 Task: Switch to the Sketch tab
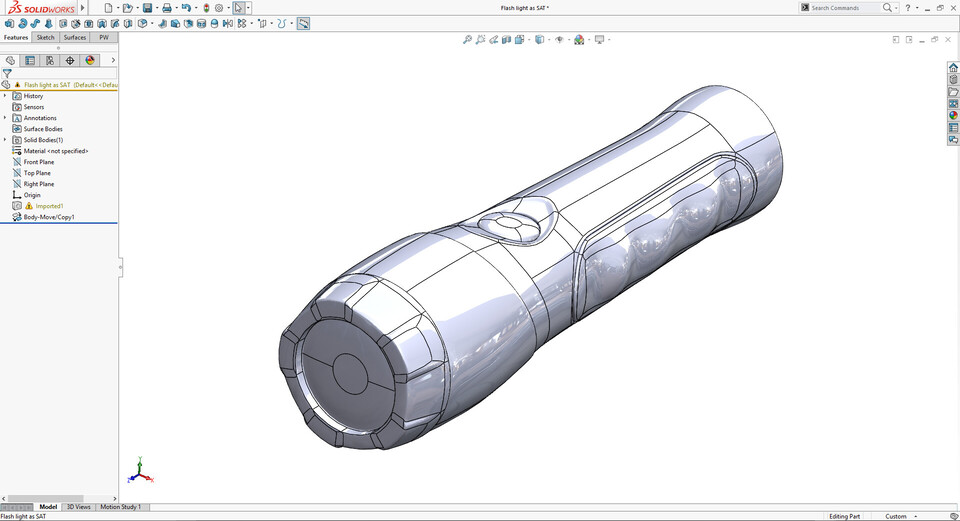point(45,37)
